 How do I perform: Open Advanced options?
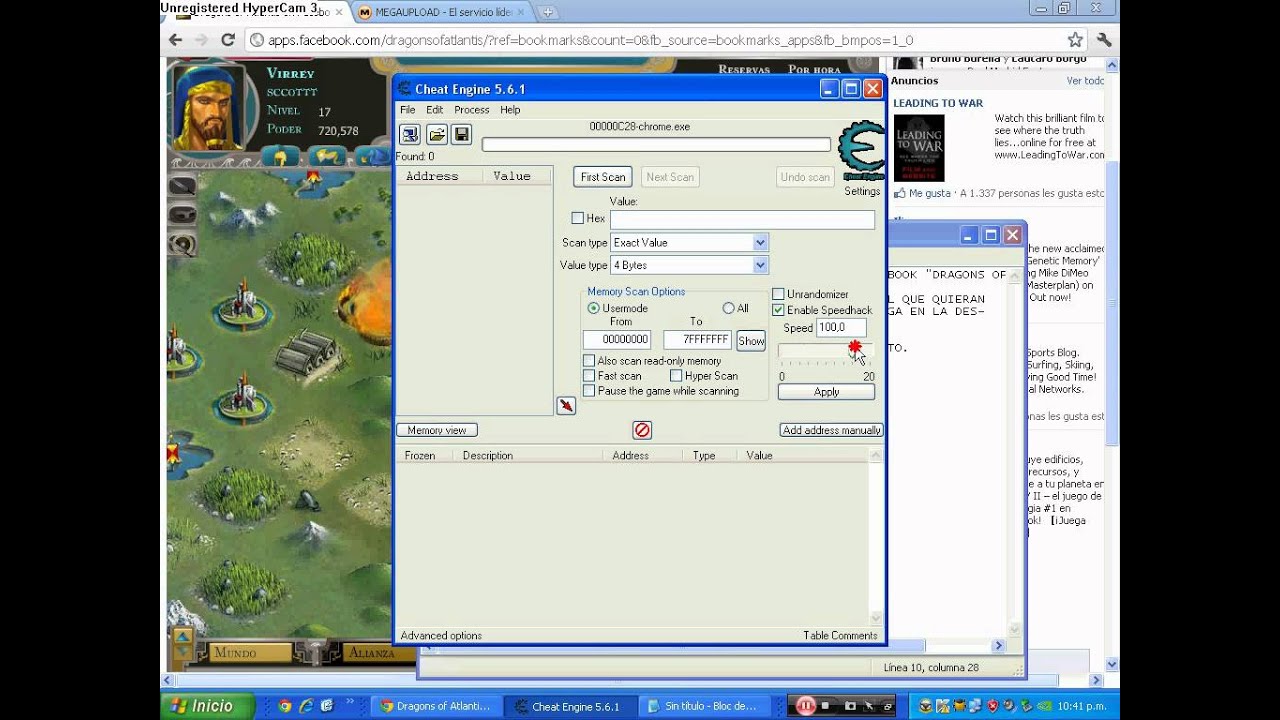(x=441, y=636)
